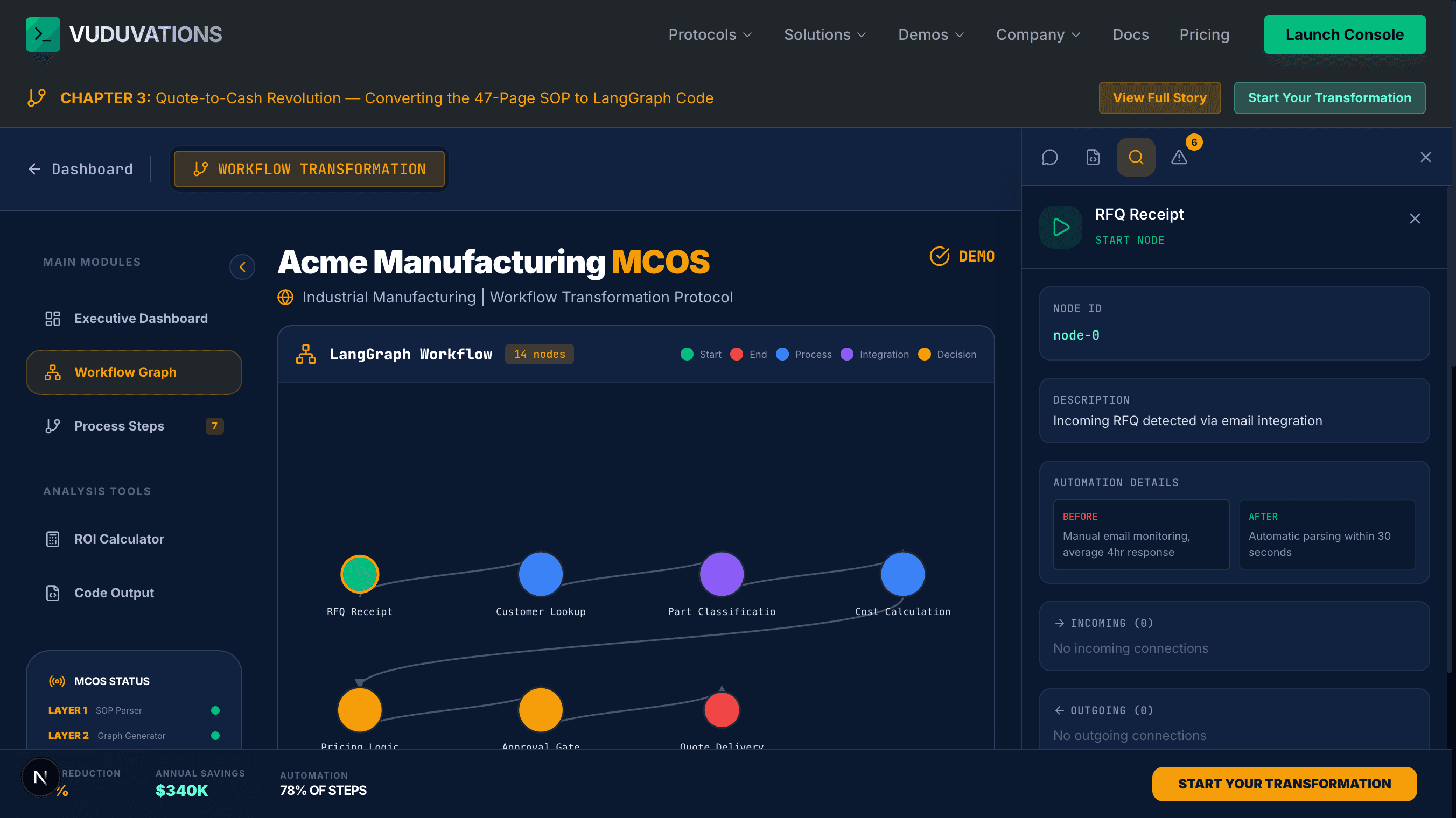Select the Part Classification purple node

721,574
